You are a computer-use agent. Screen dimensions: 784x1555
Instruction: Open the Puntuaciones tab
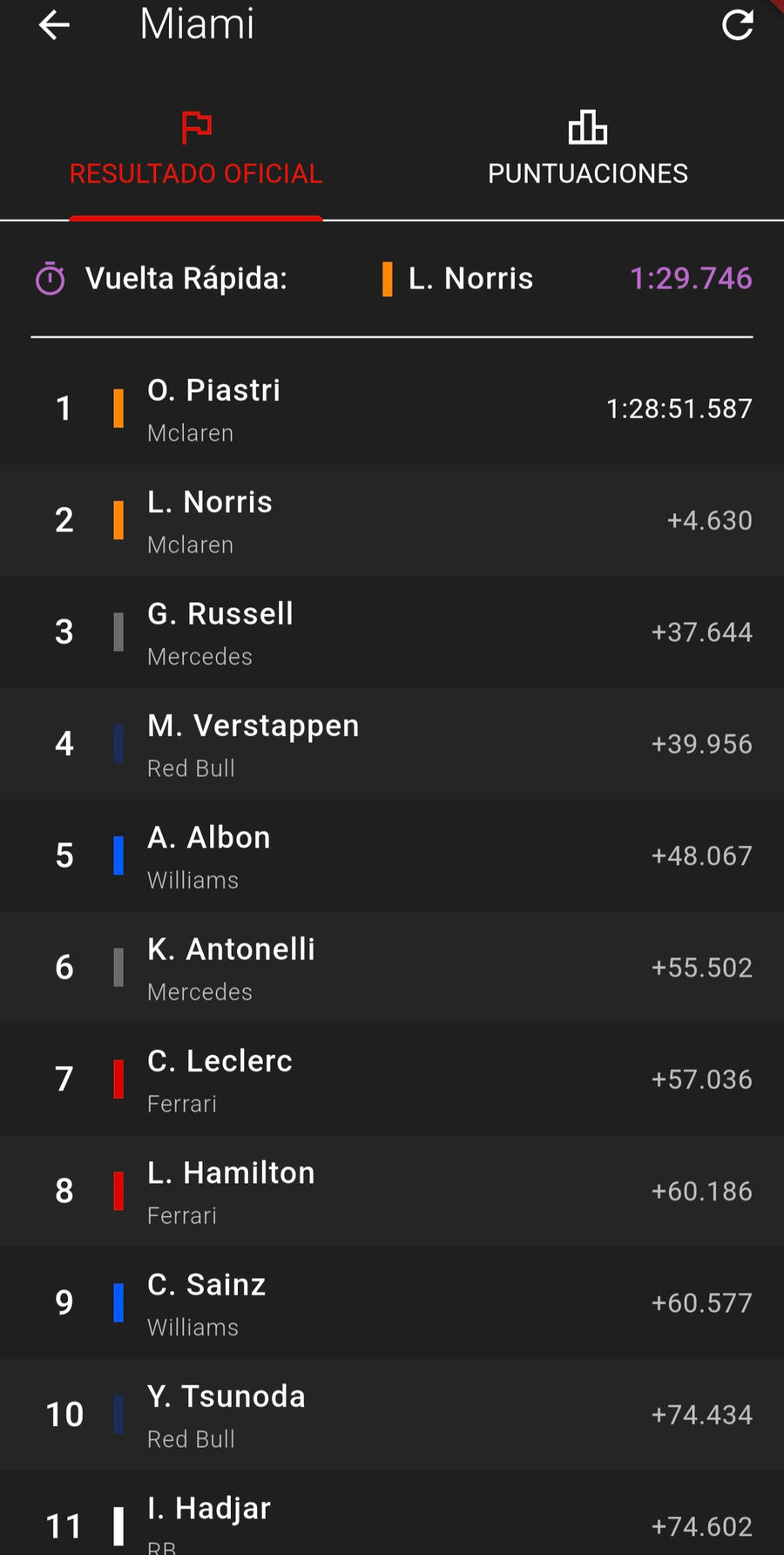[x=588, y=173]
